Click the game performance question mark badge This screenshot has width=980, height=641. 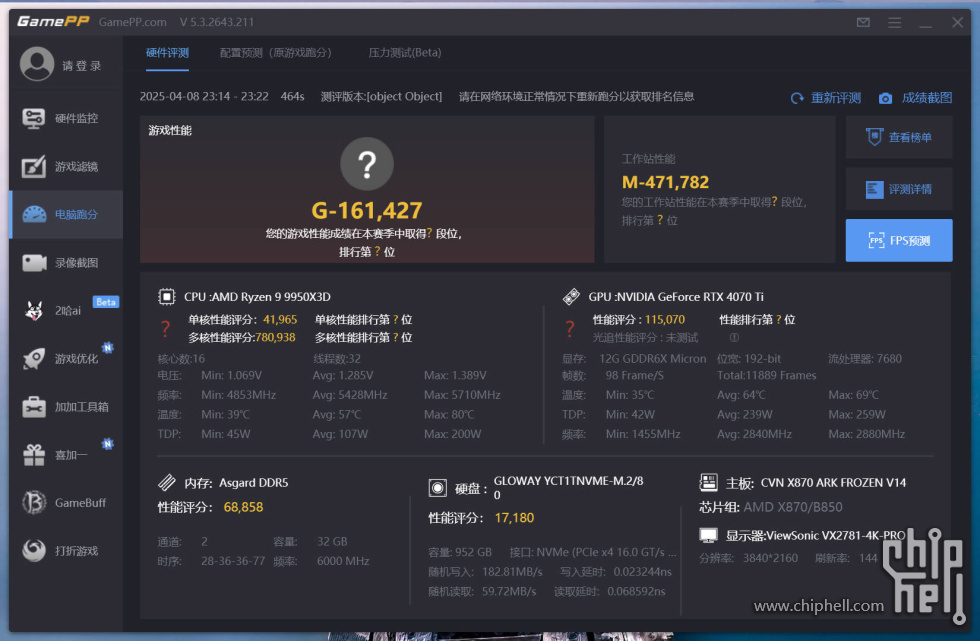367,164
